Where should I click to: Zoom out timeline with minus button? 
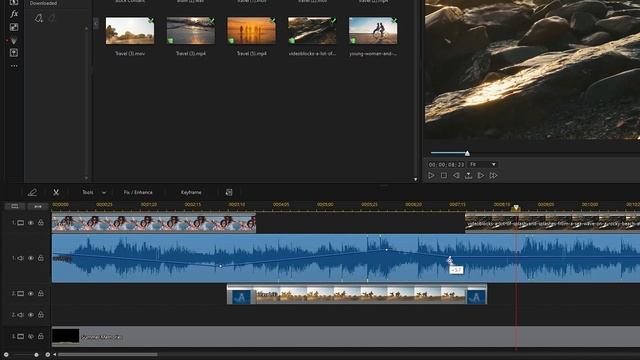click(x=6, y=355)
